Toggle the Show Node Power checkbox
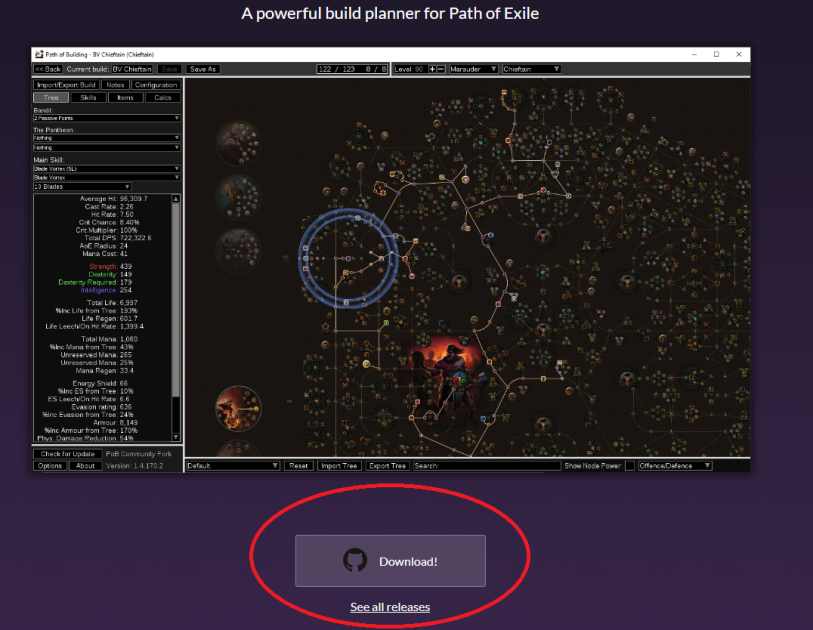The height and width of the screenshot is (630, 813). click(x=629, y=466)
